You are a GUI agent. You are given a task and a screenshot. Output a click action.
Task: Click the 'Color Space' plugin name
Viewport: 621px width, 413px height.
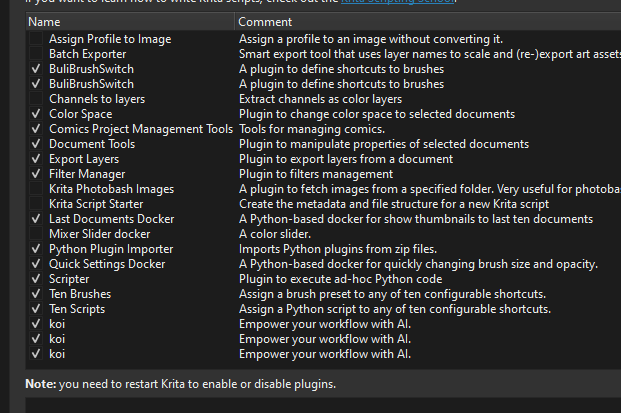coord(81,114)
